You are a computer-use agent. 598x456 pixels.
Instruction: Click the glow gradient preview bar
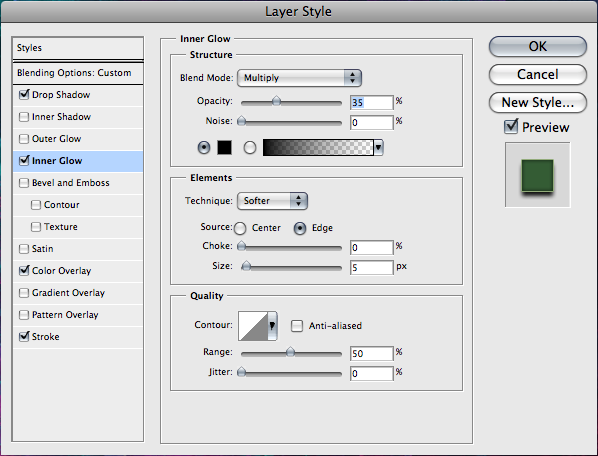[x=318, y=148]
